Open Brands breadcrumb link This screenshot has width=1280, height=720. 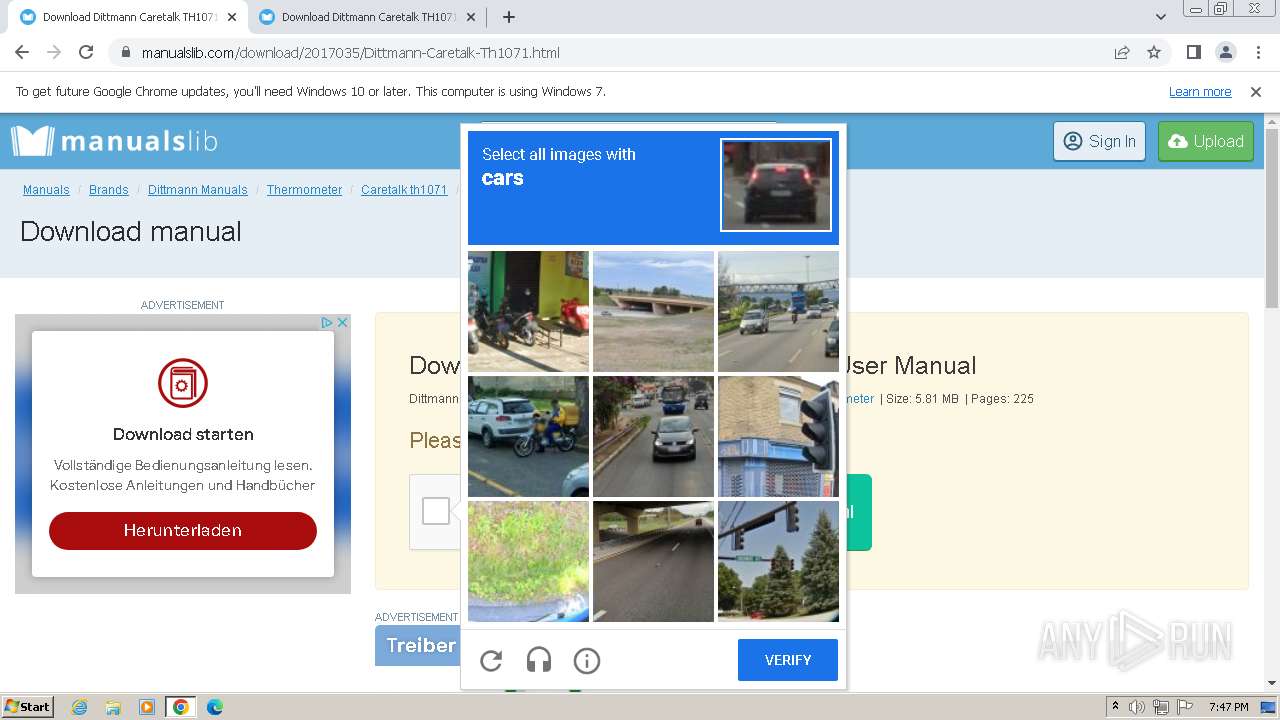point(109,190)
